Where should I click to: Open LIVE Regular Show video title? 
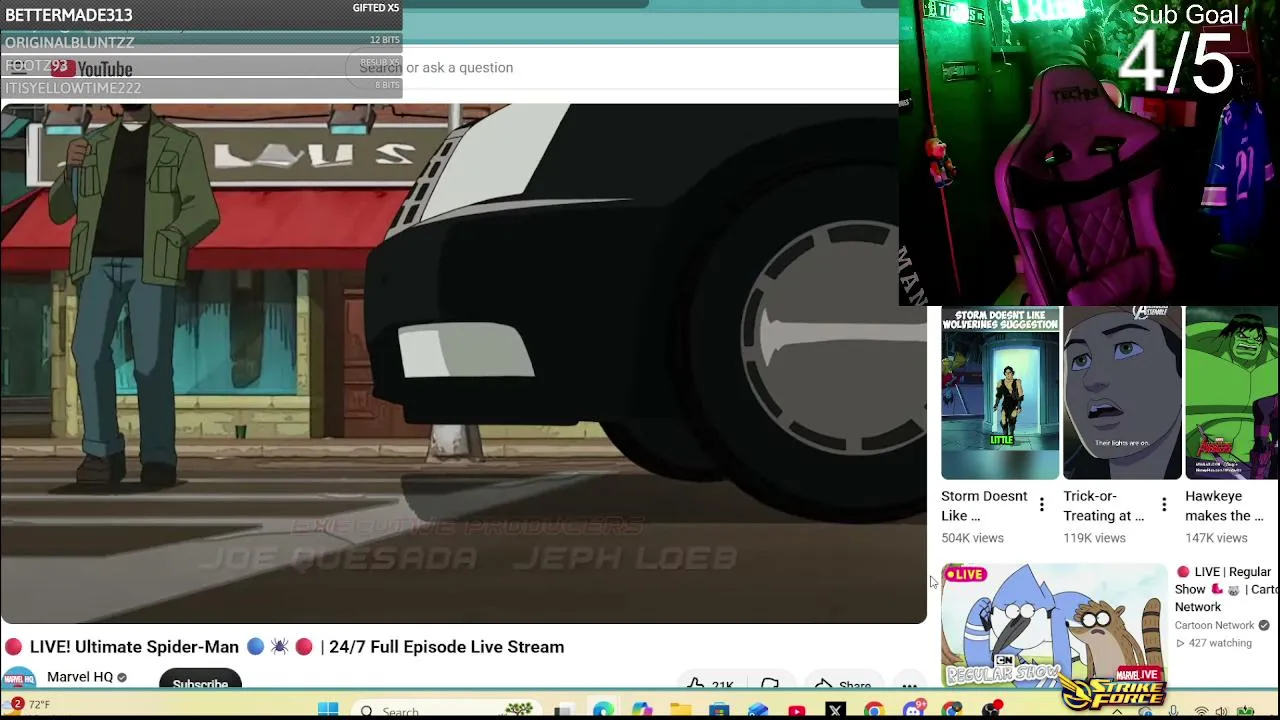1227,589
